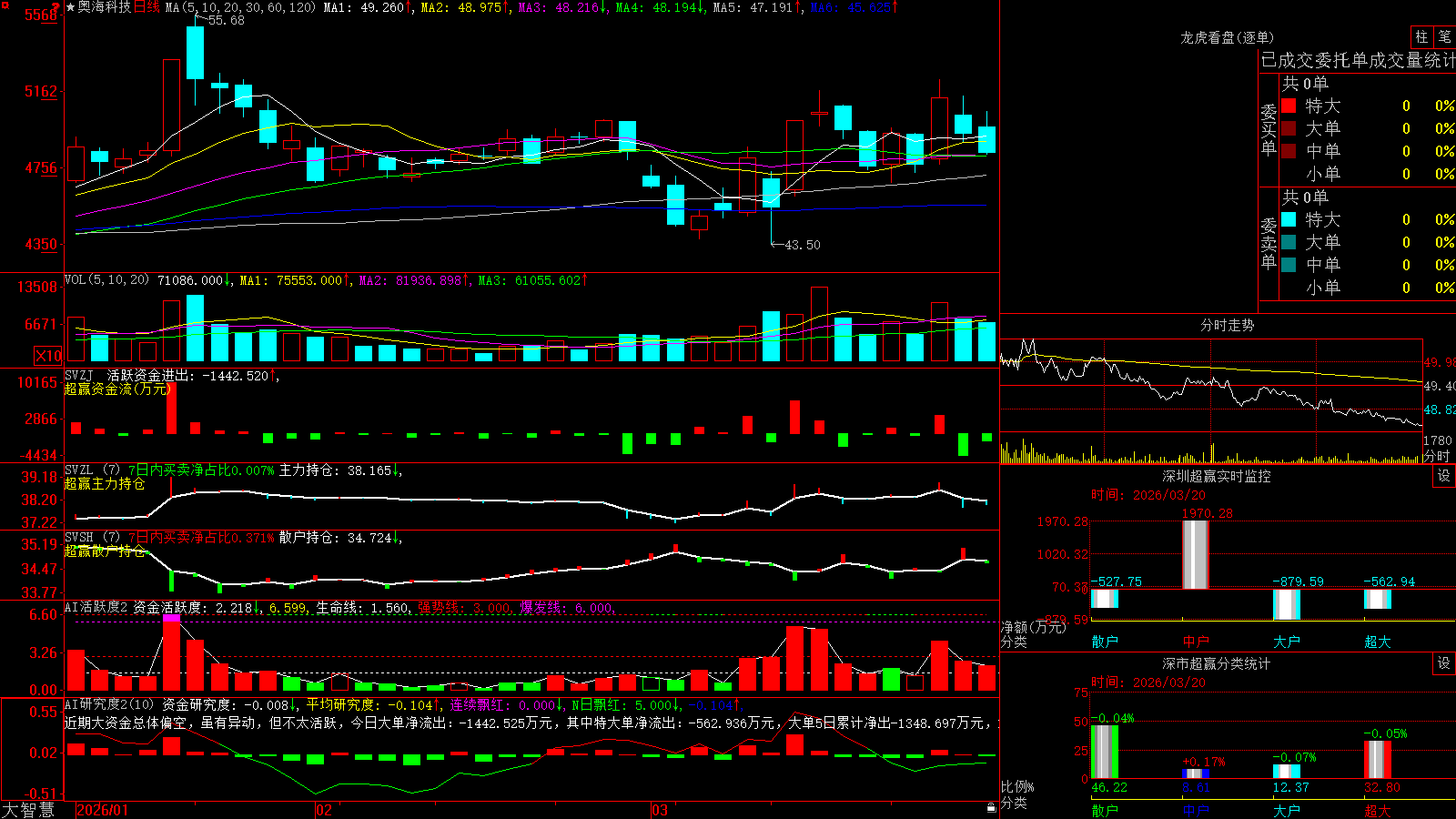
Task: Click dark red 大单 buy-order swatch
Action: (x=1289, y=128)
